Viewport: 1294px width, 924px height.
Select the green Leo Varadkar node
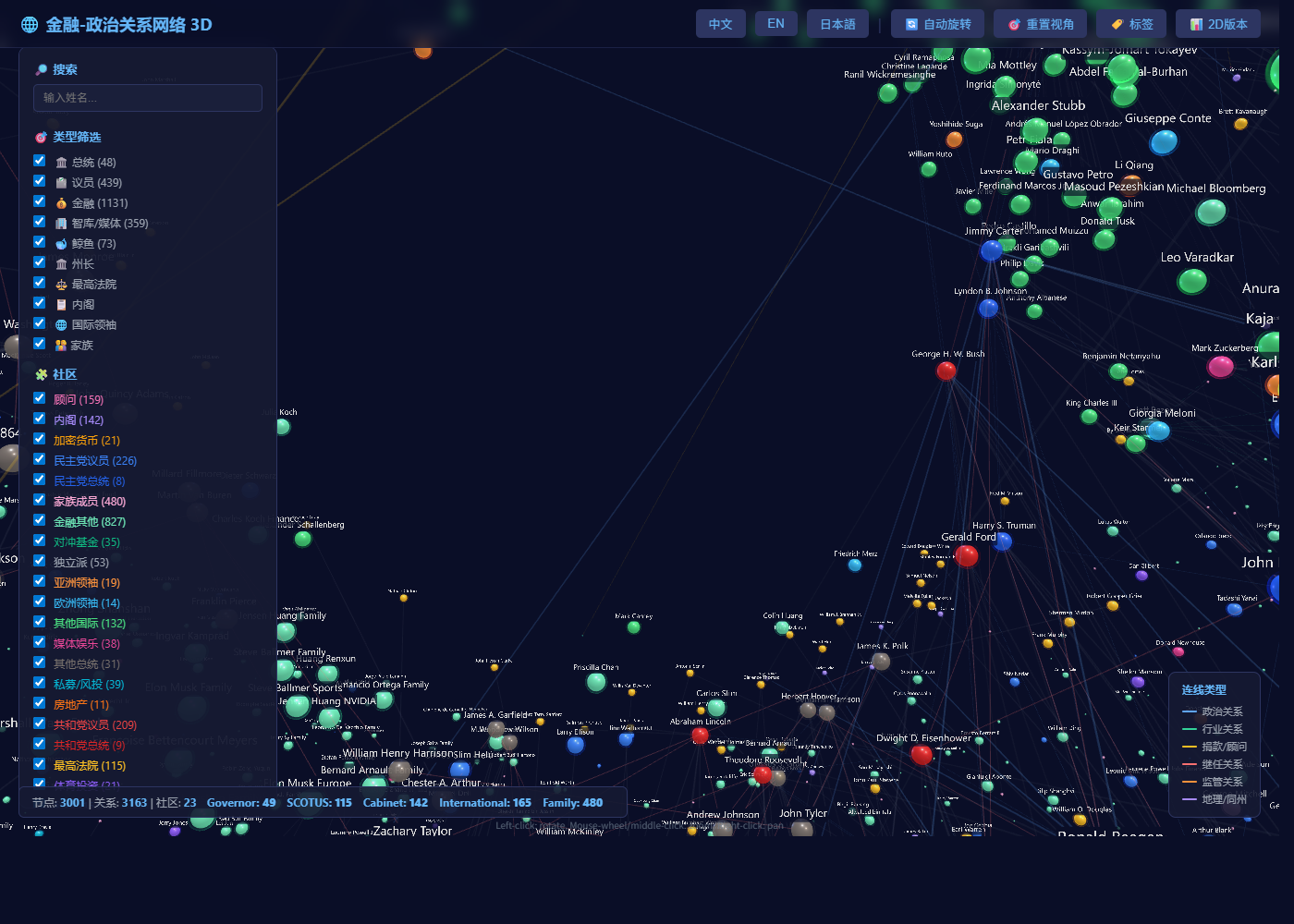point(1192,281)
